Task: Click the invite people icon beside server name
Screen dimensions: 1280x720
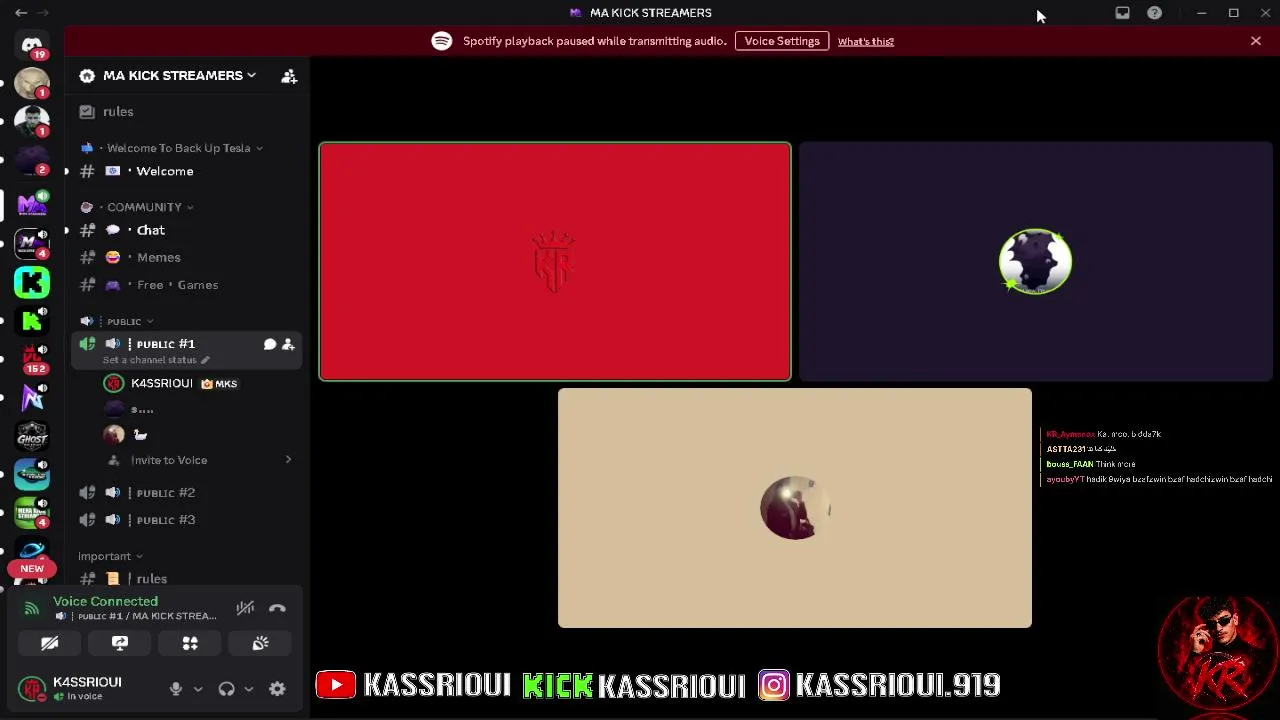Action: pyautogui.click(x=289, y=76)
